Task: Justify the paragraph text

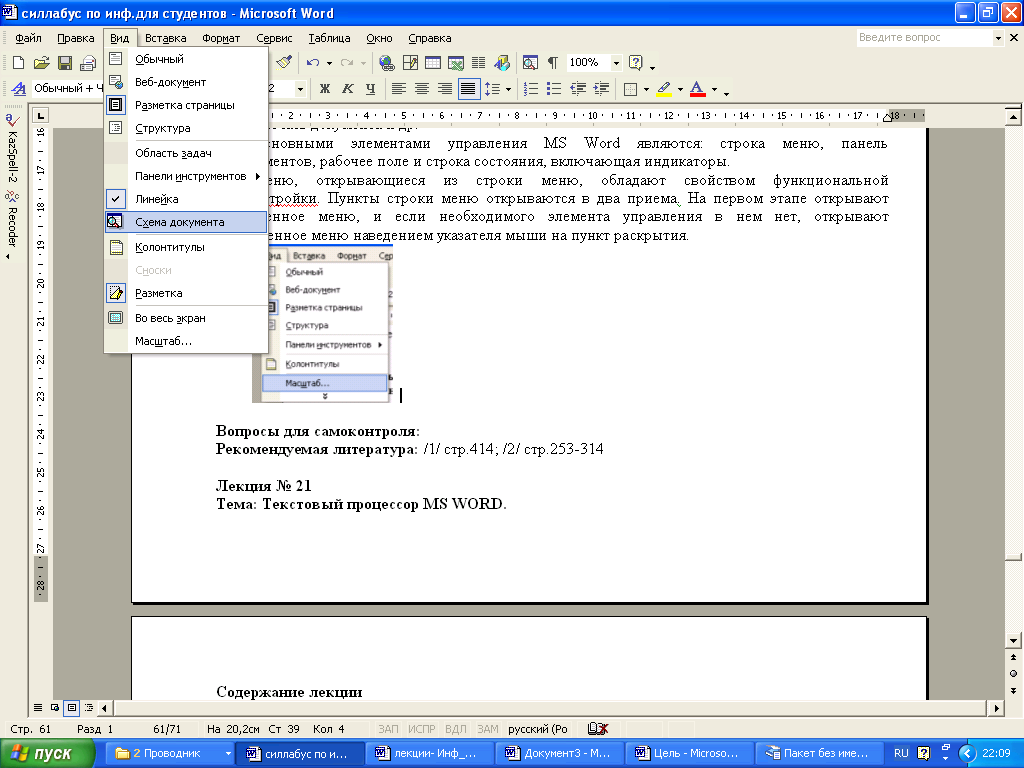Action: tap(468, 89)
